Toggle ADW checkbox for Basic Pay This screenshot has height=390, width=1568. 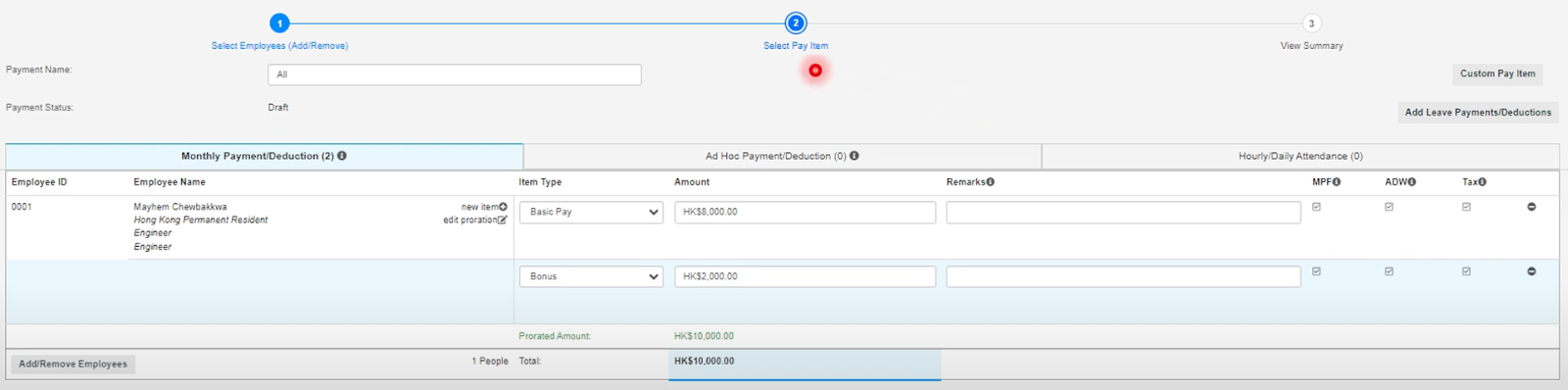pyautogui.click(x=1389, y=207)
